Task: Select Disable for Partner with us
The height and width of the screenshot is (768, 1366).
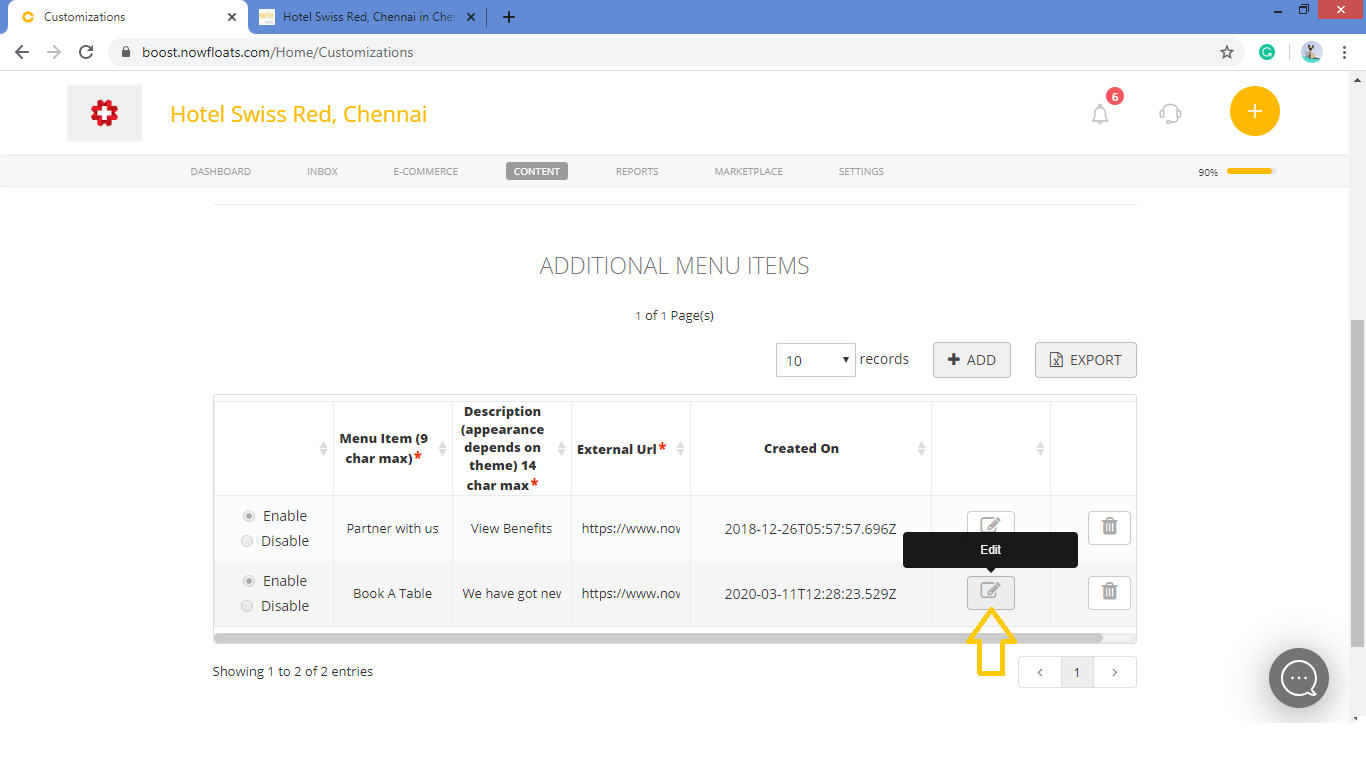Action: pos(248,541)
